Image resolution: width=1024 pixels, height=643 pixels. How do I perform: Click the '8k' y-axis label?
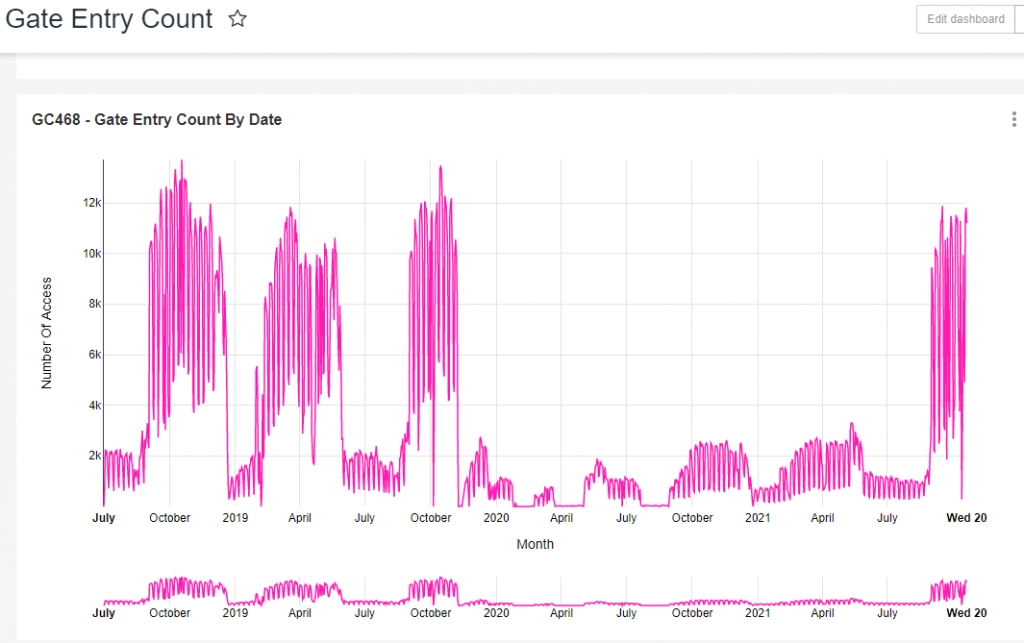[95, 304]
